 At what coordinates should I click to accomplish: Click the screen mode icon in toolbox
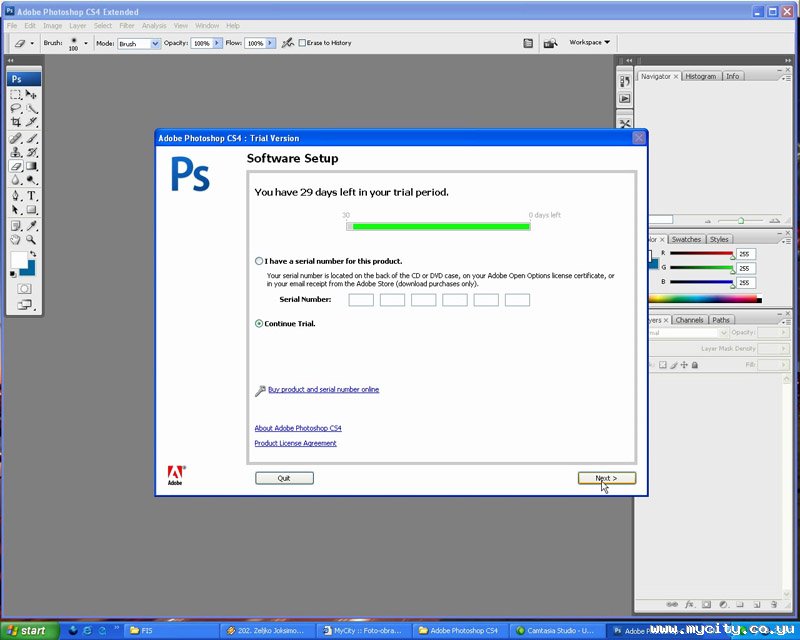pyautogui.click(x=24, y=305)
